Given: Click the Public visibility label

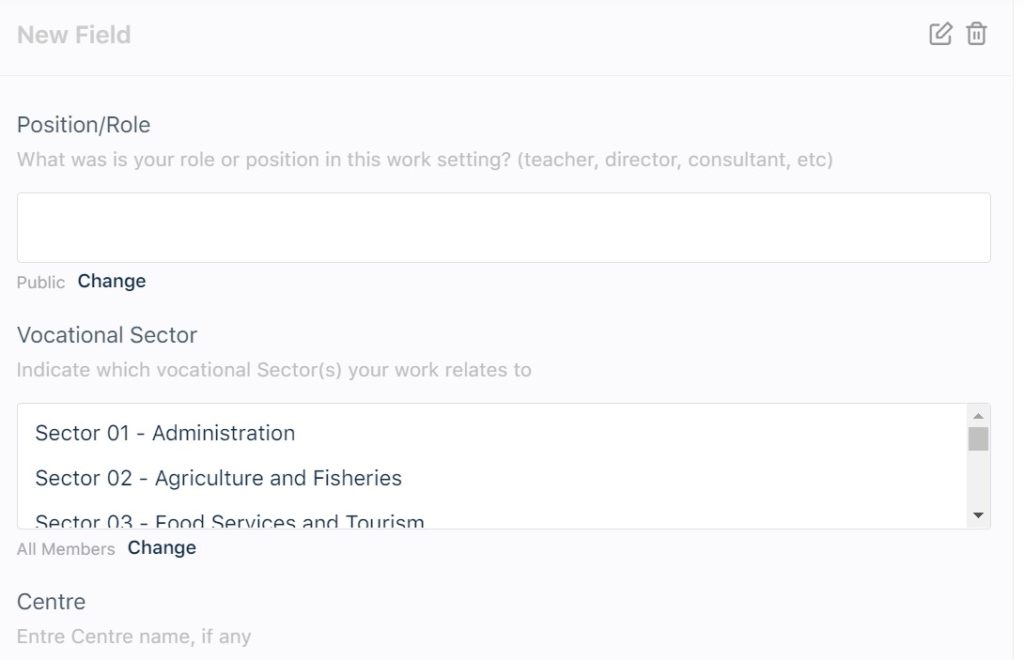Looking at the screenshot, I should (x=41, y=282).
